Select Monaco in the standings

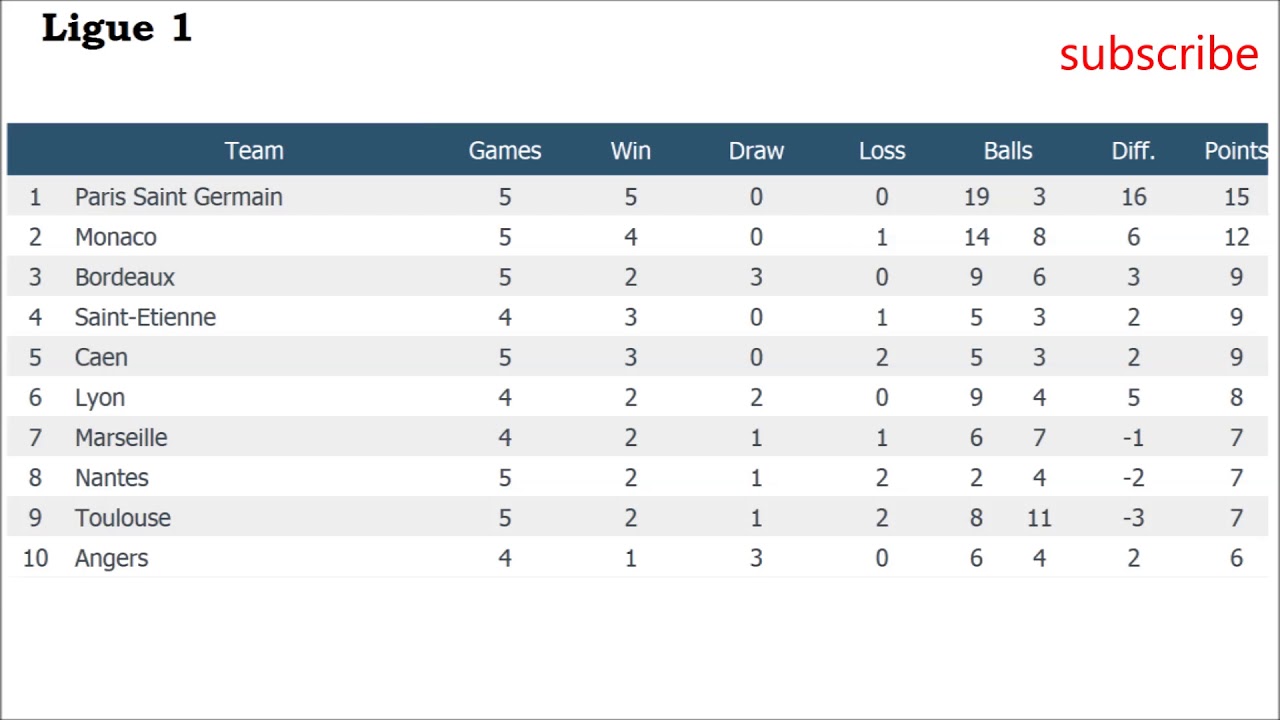click(116, 237)
